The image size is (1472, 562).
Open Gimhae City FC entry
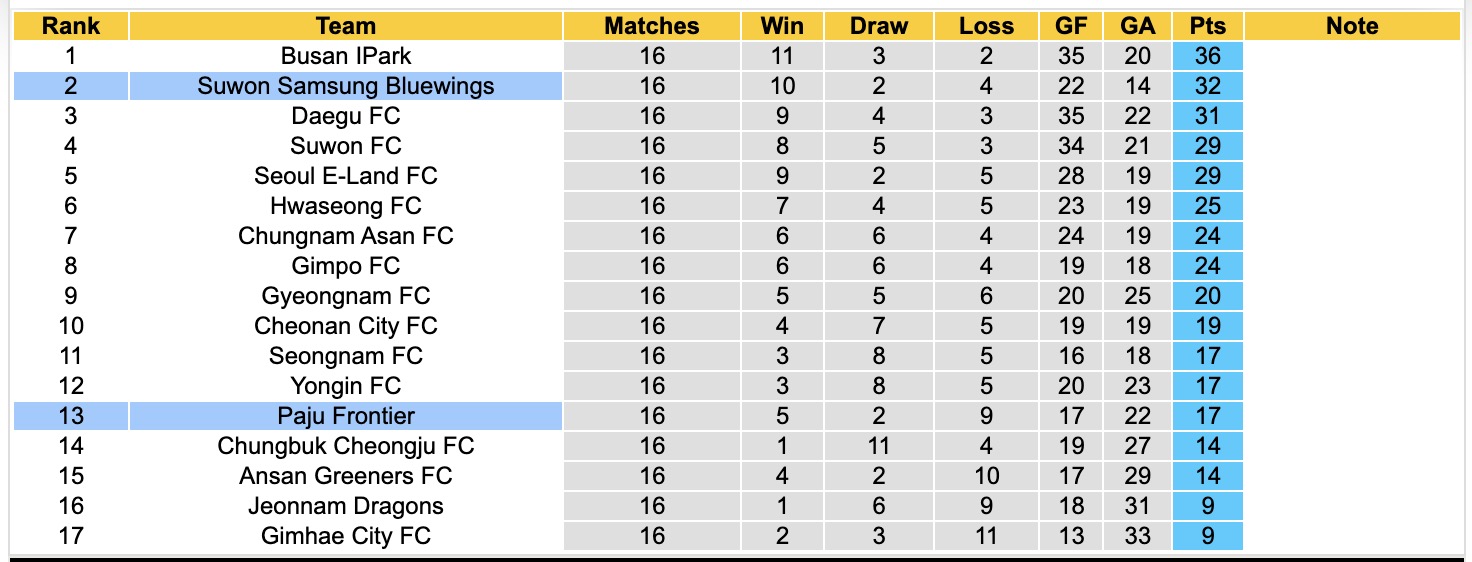point(346,536)
